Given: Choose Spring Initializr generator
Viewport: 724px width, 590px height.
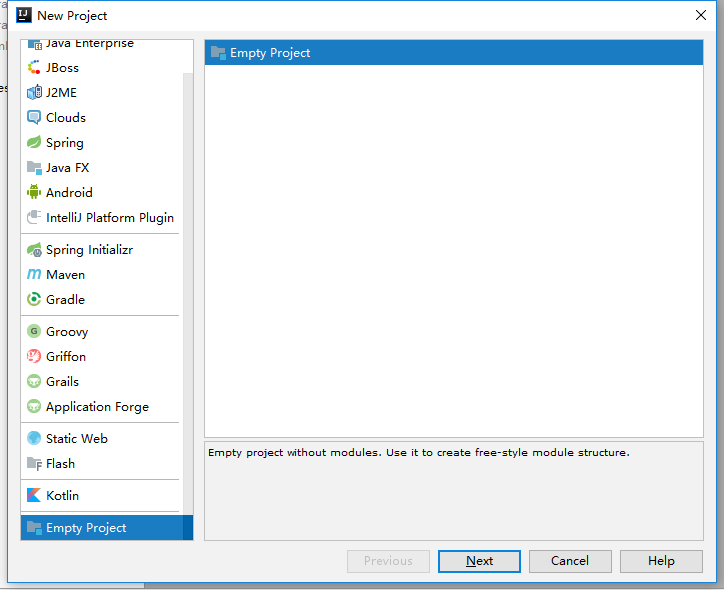Looking at the screenshot, I should coord(100,250).
